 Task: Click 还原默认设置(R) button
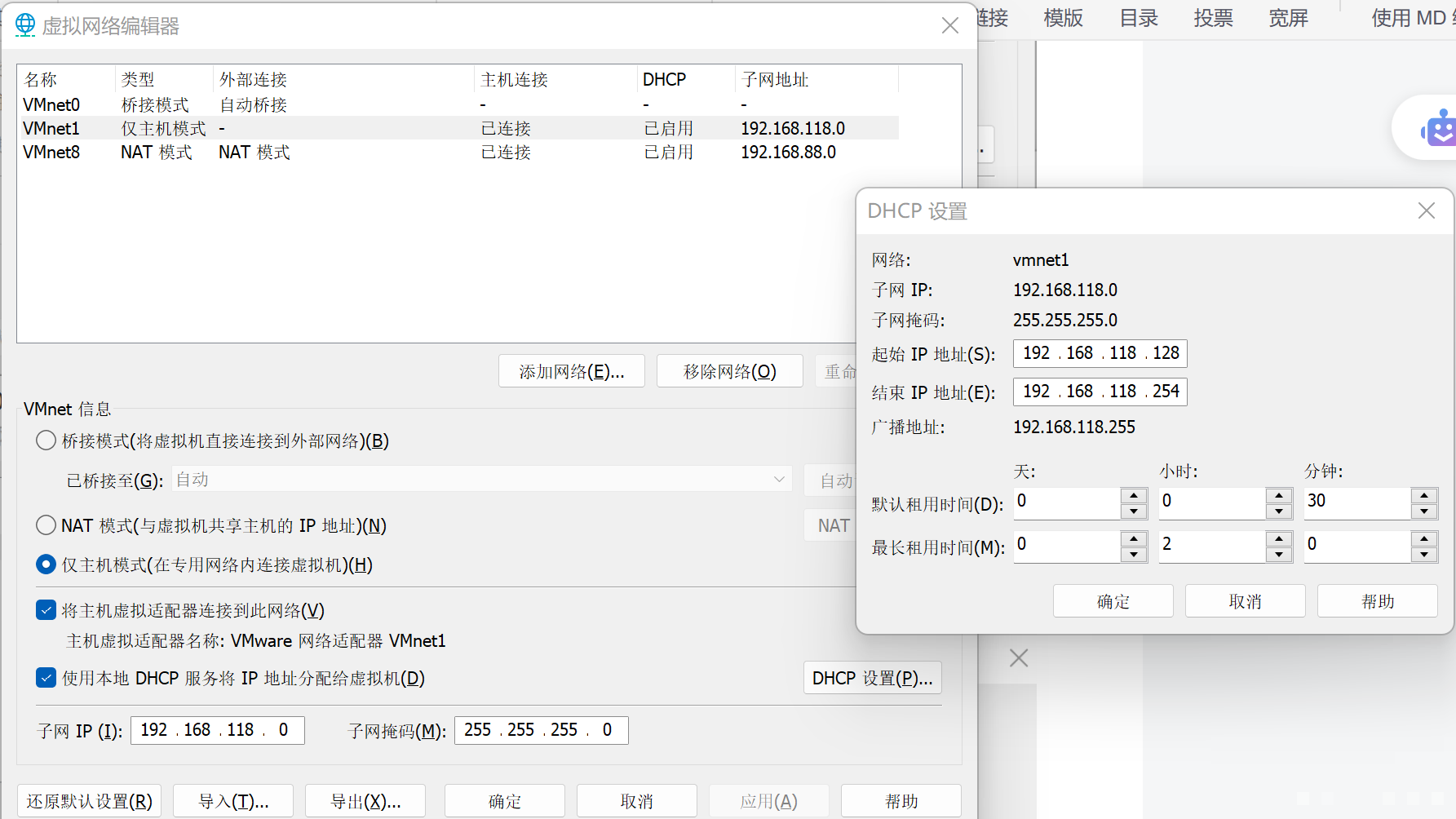[90, 801]
